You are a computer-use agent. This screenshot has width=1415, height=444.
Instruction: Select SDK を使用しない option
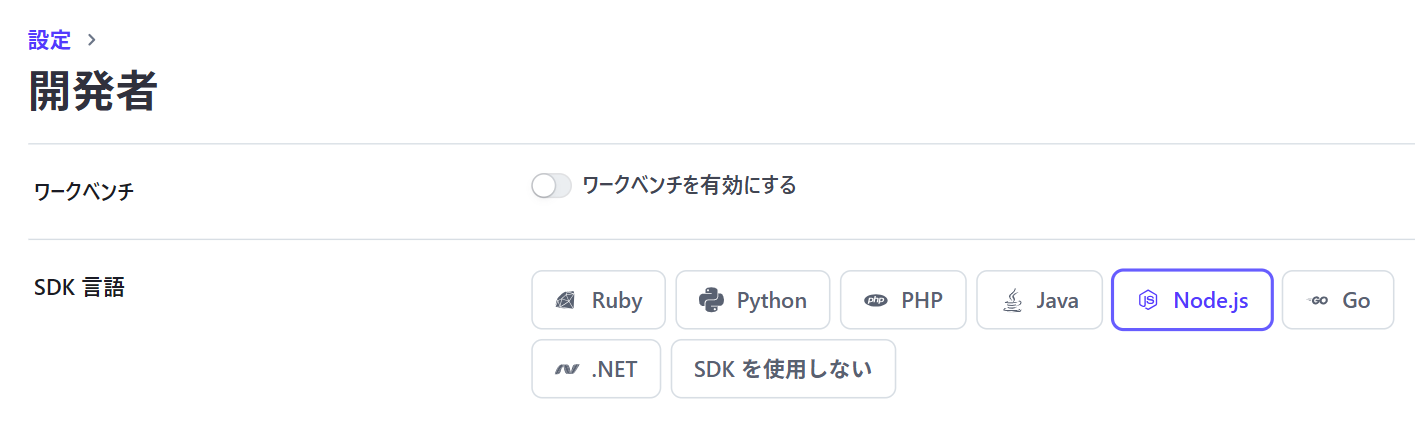coord(783,369)
